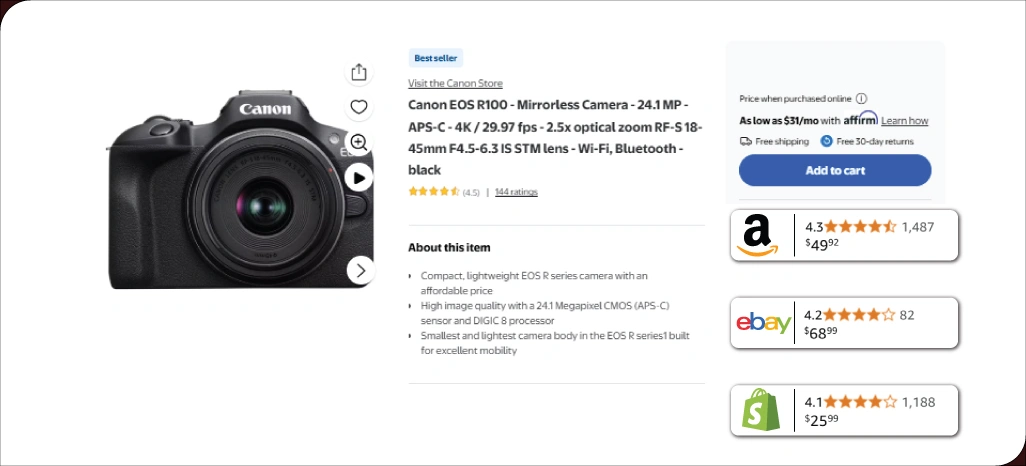The image size is (1026, 466).
Task: Click the Free 30-day returns icon
Action: (826, 142)
